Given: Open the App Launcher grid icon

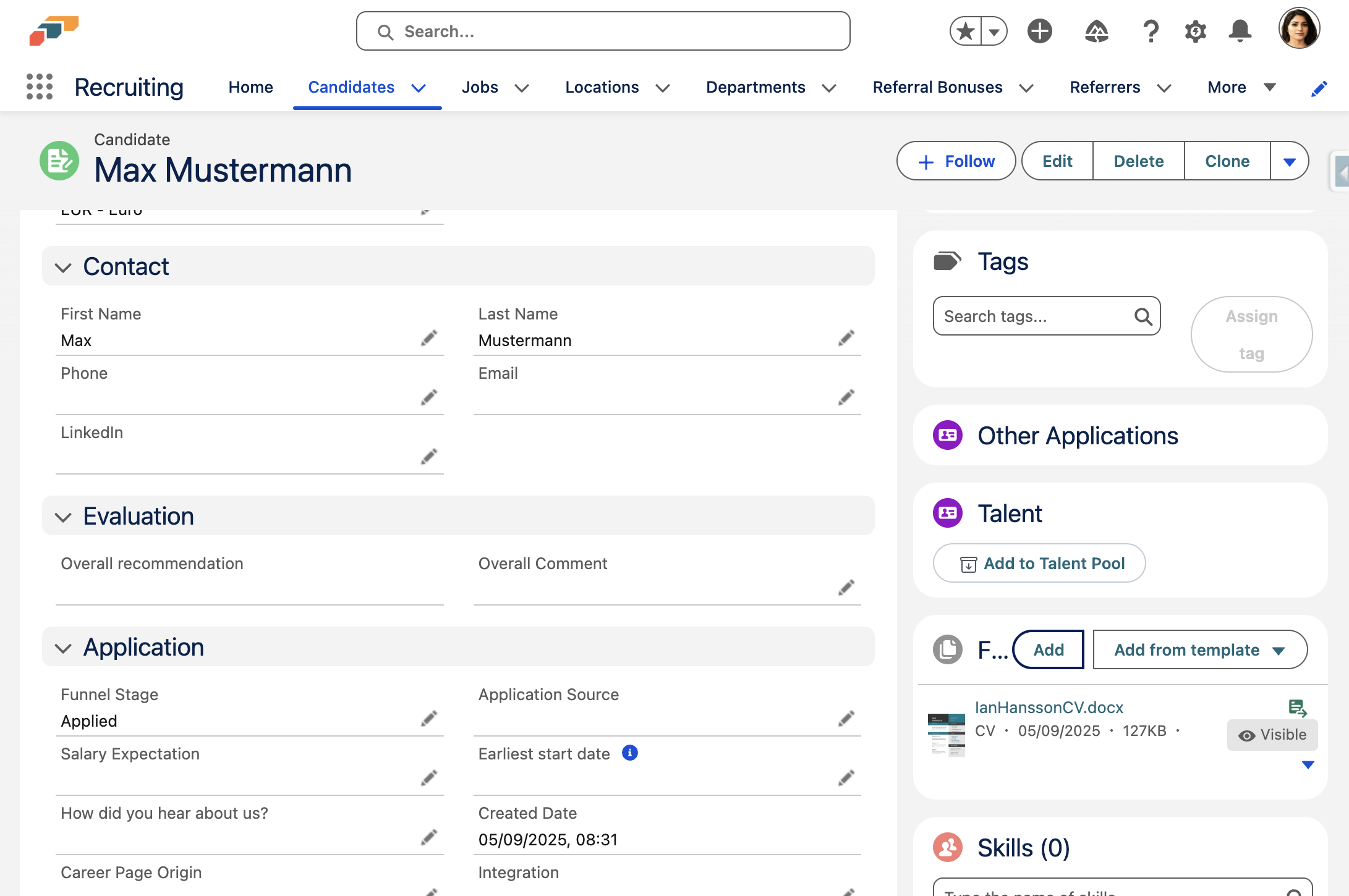Looking at the screenshot, I should coord(40,87).
